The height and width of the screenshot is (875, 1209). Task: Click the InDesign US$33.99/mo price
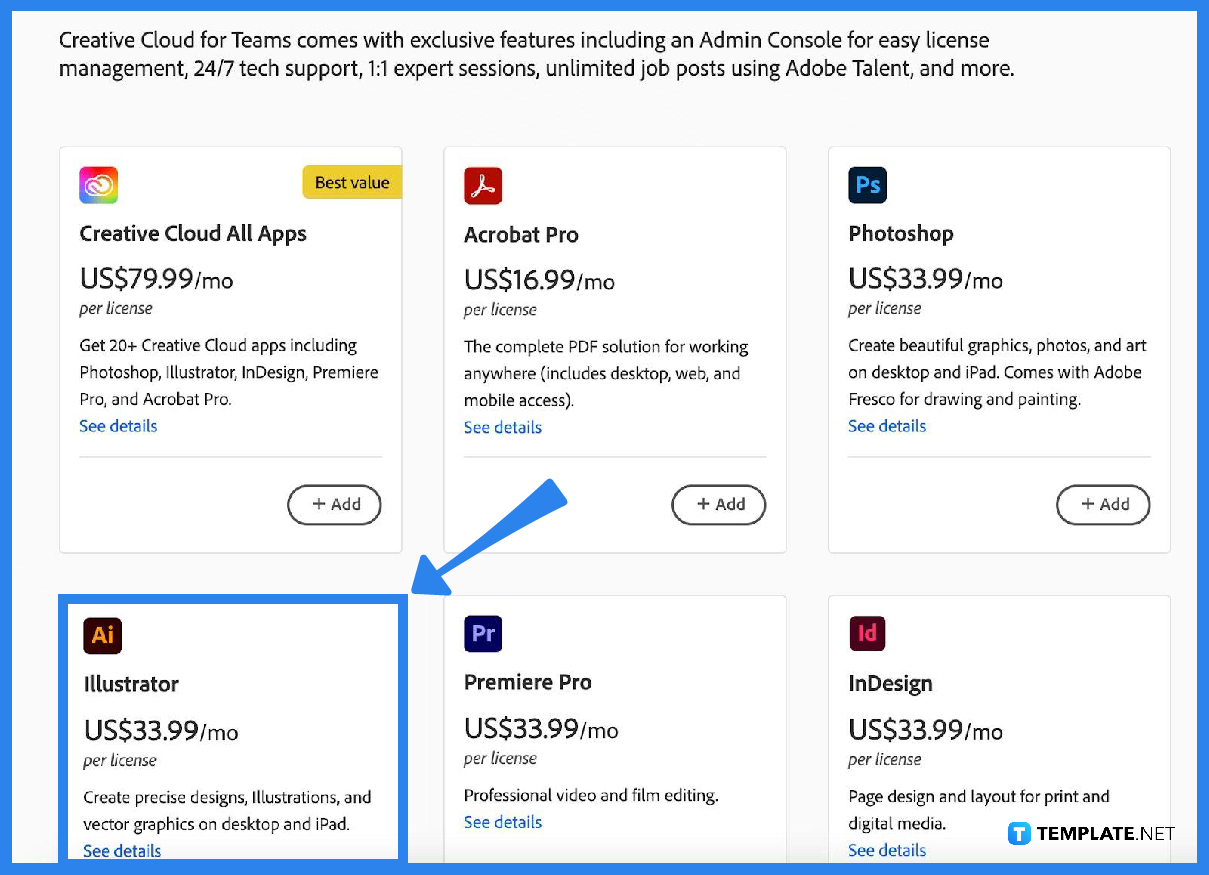pos(925,730)
